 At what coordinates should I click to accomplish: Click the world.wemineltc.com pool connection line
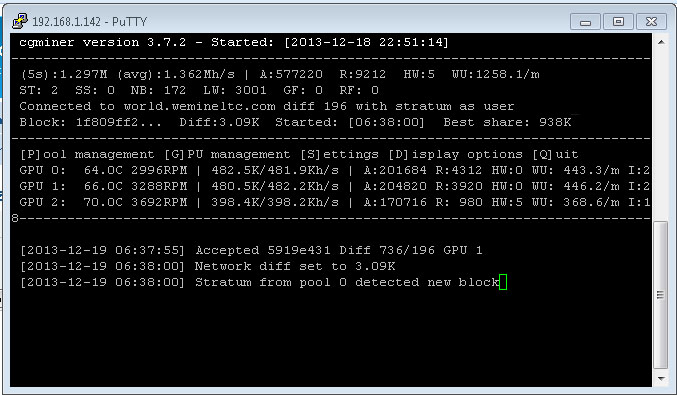[x=267, y=106]
